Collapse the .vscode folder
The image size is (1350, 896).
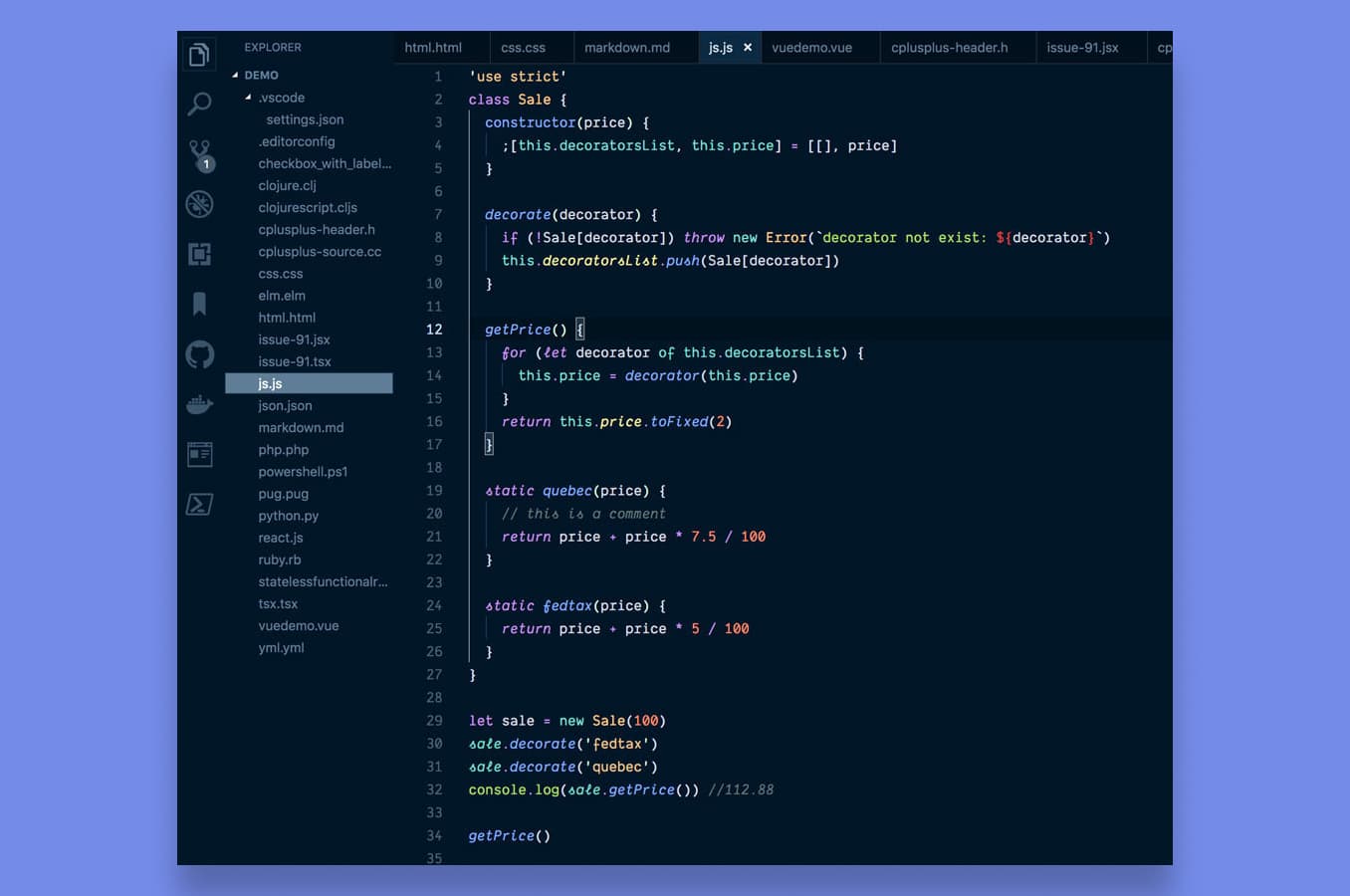click(247, 97)
